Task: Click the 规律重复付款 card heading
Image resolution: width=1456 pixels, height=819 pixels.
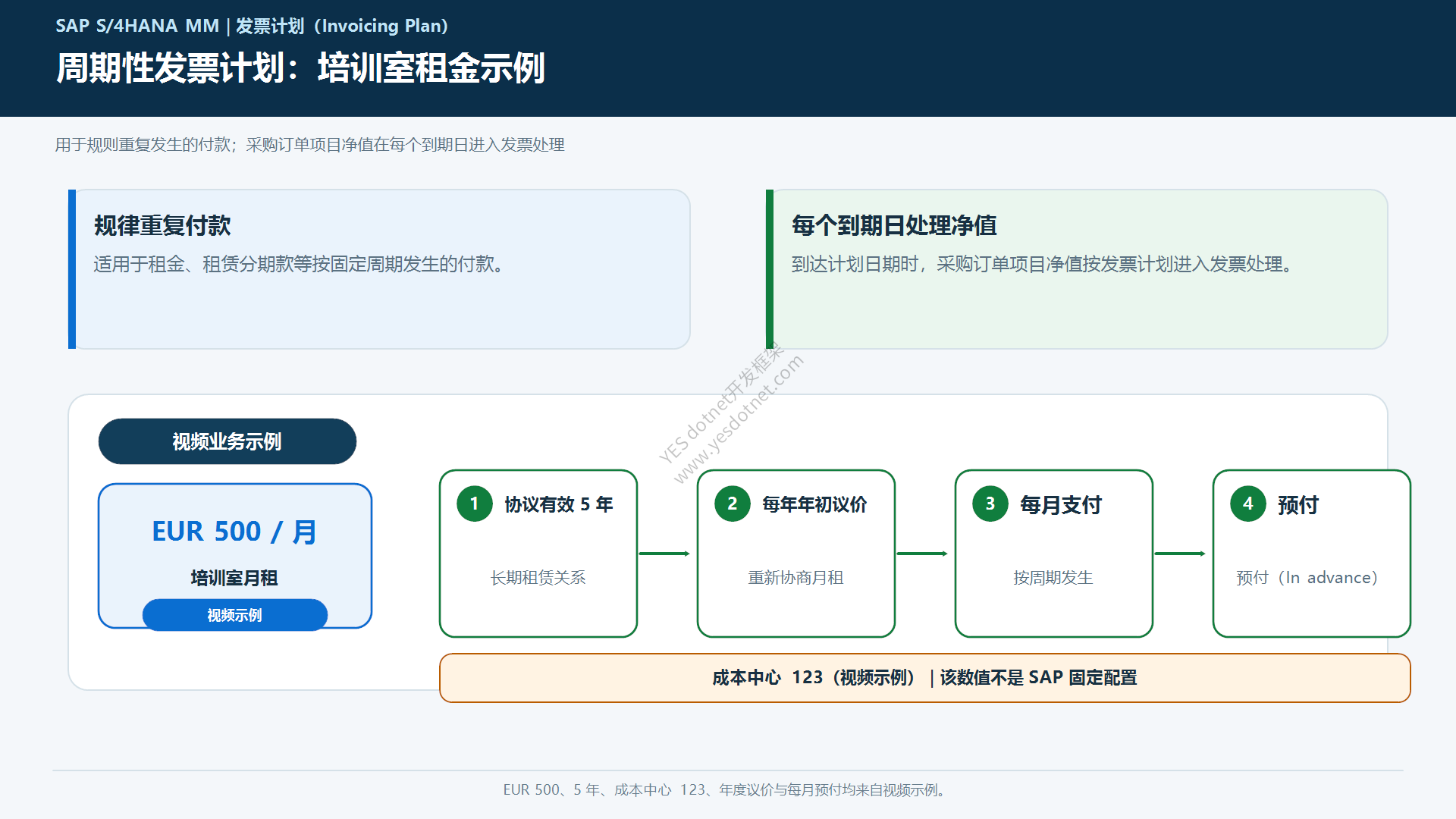Action: click(162, 225)
